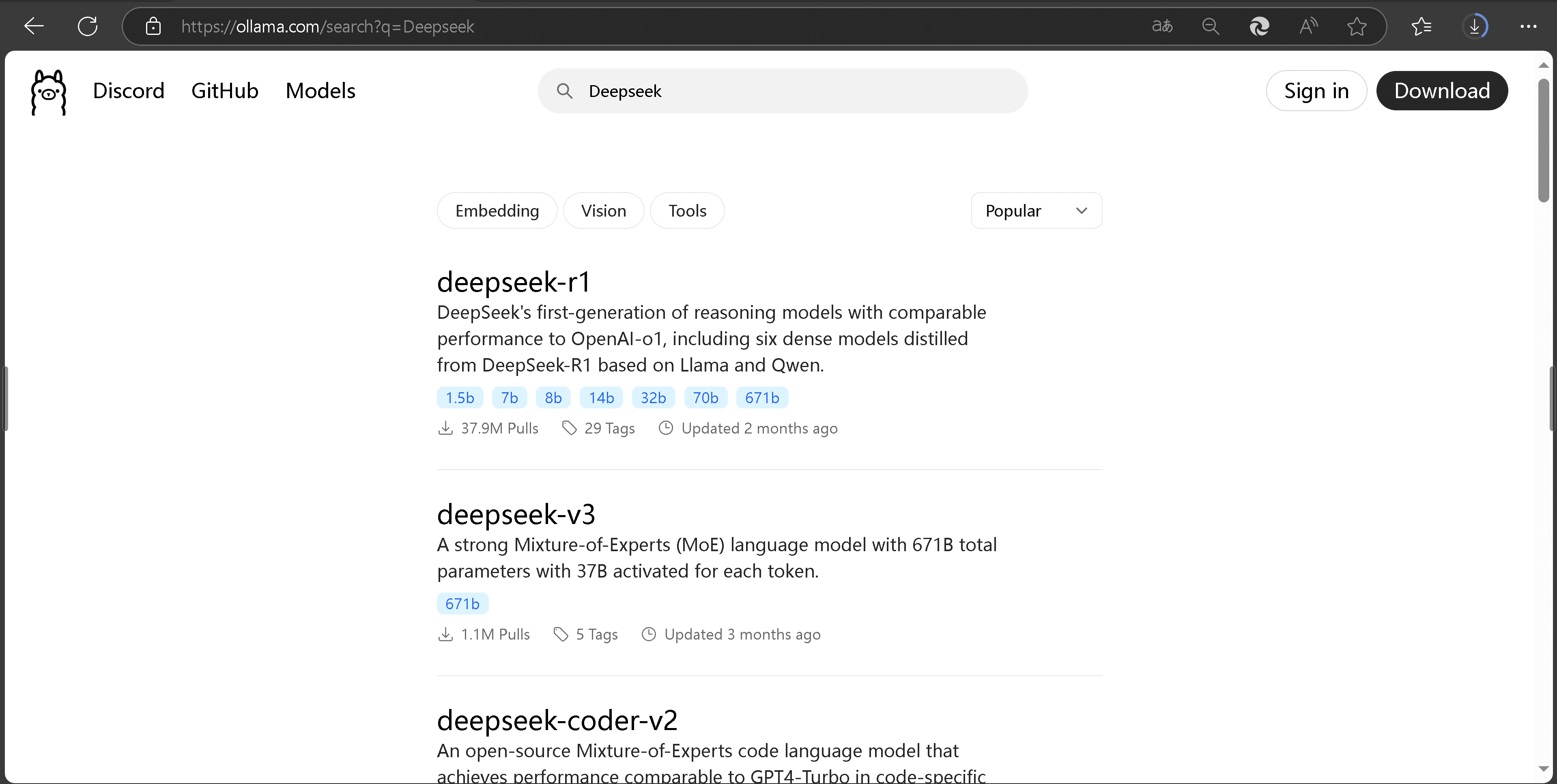This screenshot has height=784, width=1557.
Task: Click the tag icon beside 29 Tags
Action: coord(569,428)
